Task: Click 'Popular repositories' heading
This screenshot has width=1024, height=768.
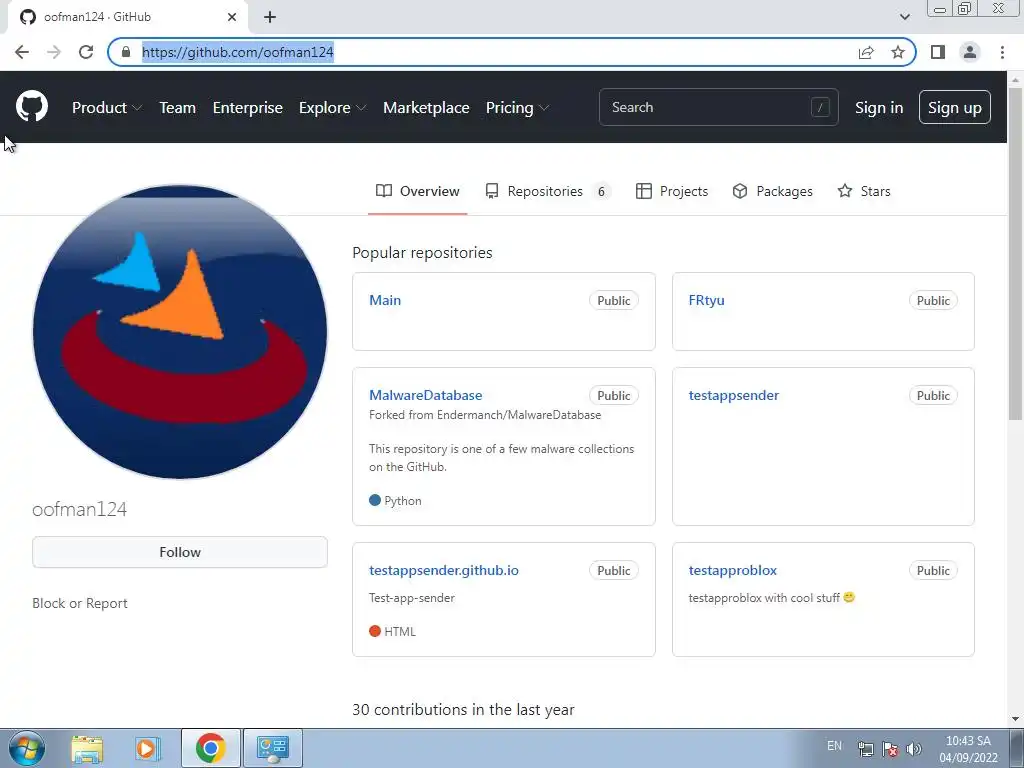Action: pyautogui.click(x=422, y=253)
